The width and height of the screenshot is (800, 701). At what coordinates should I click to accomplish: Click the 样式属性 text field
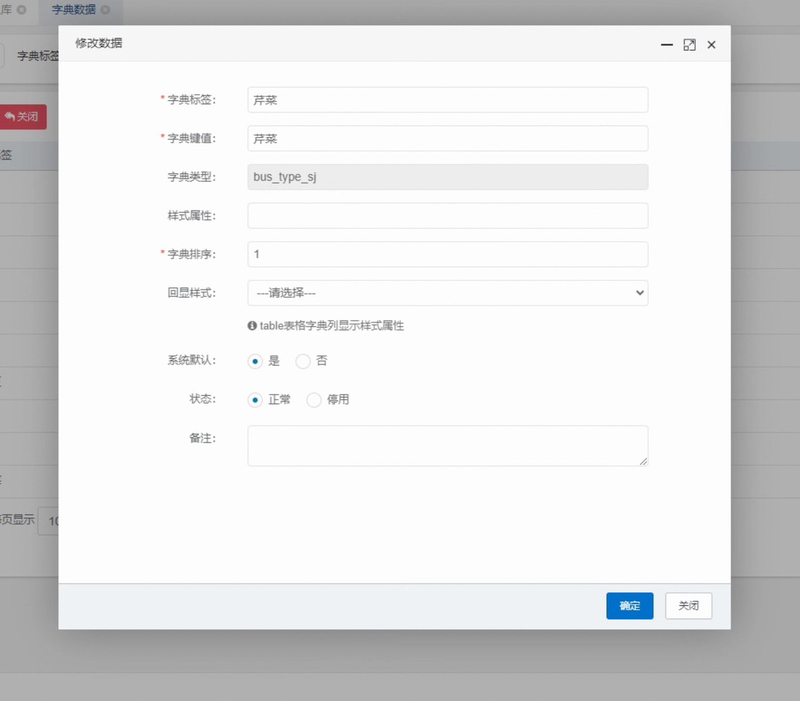coord(447,216)
